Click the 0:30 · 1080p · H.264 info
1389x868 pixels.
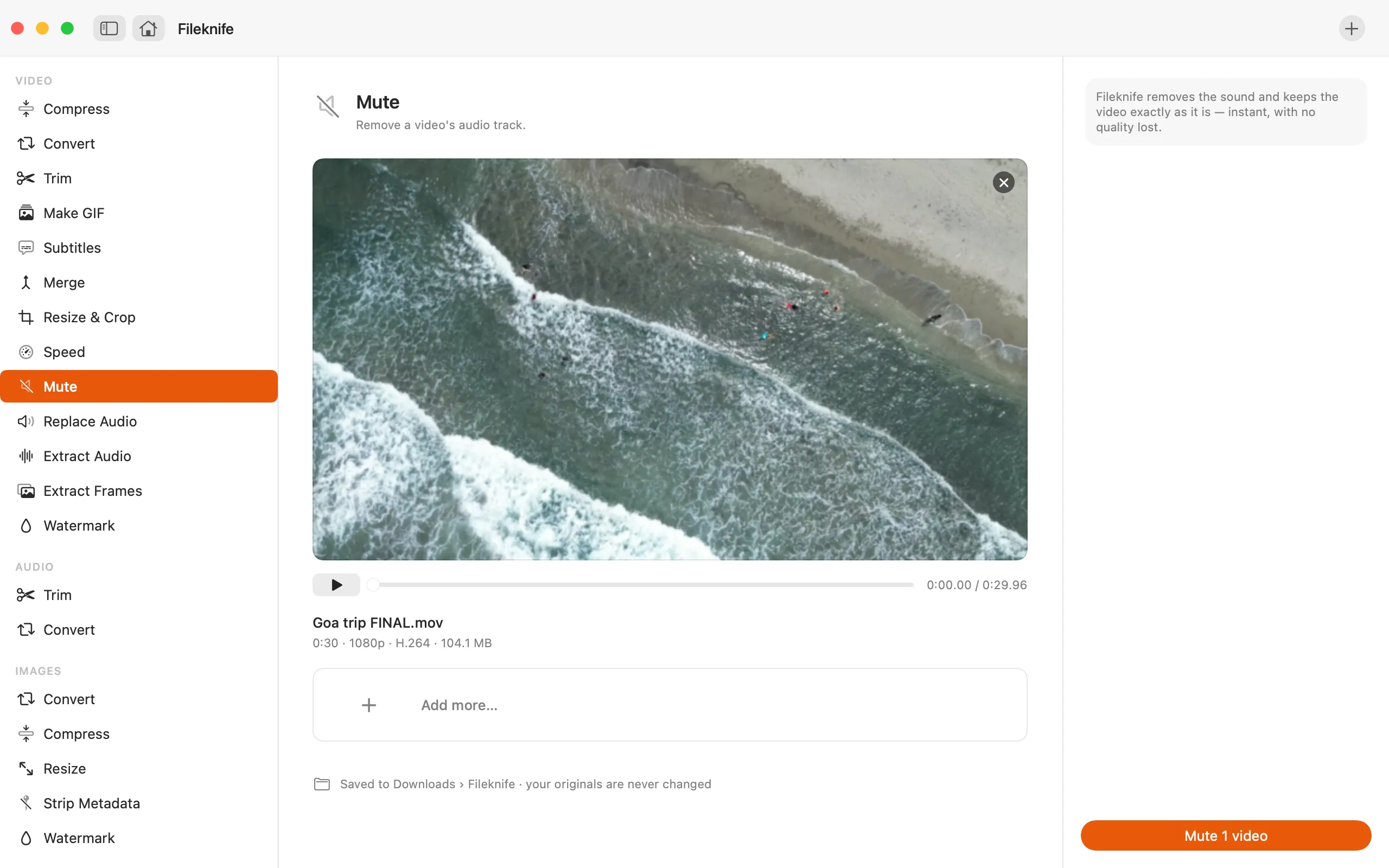tap(402, 643)
